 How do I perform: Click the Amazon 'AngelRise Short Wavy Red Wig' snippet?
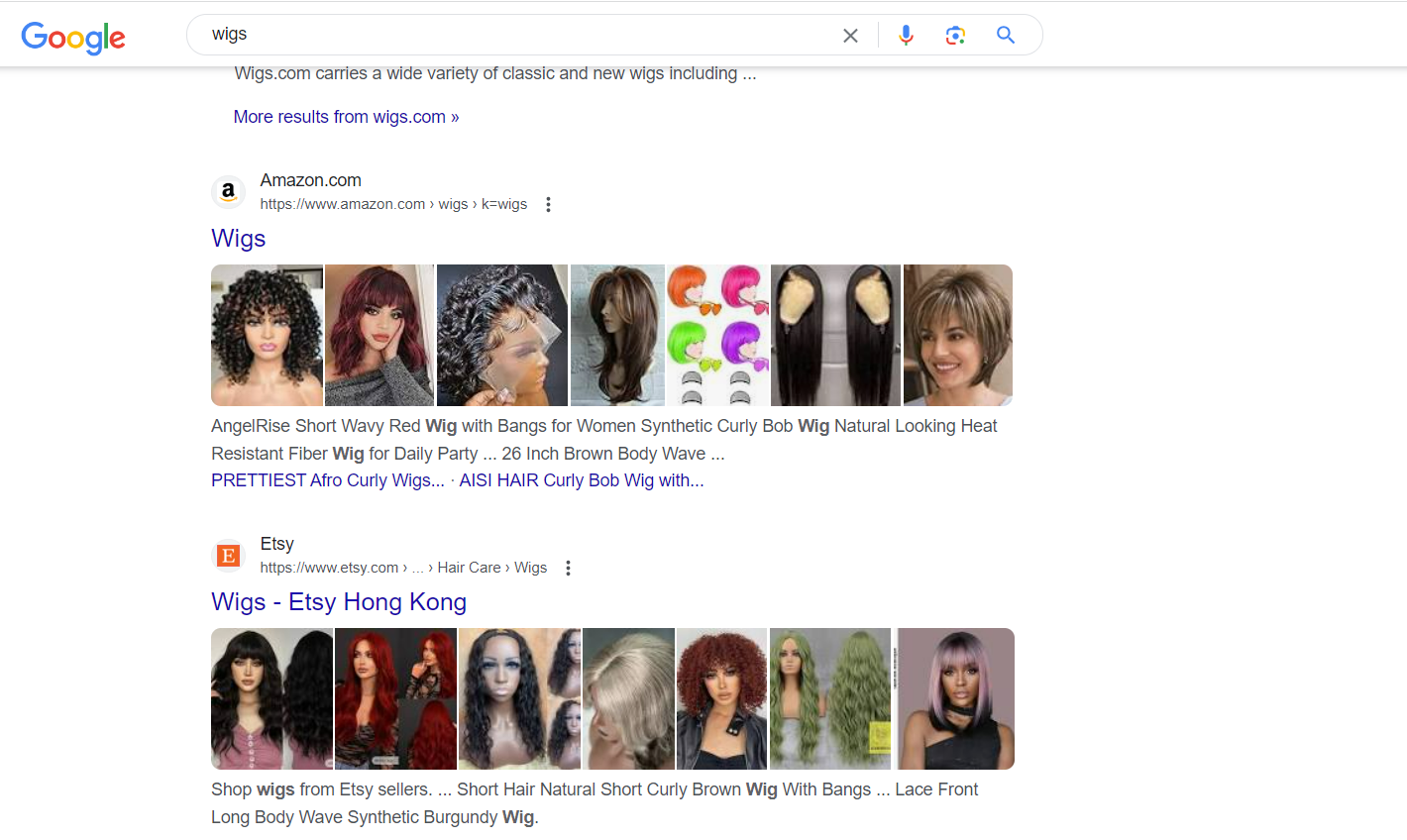tap(604, 440)
